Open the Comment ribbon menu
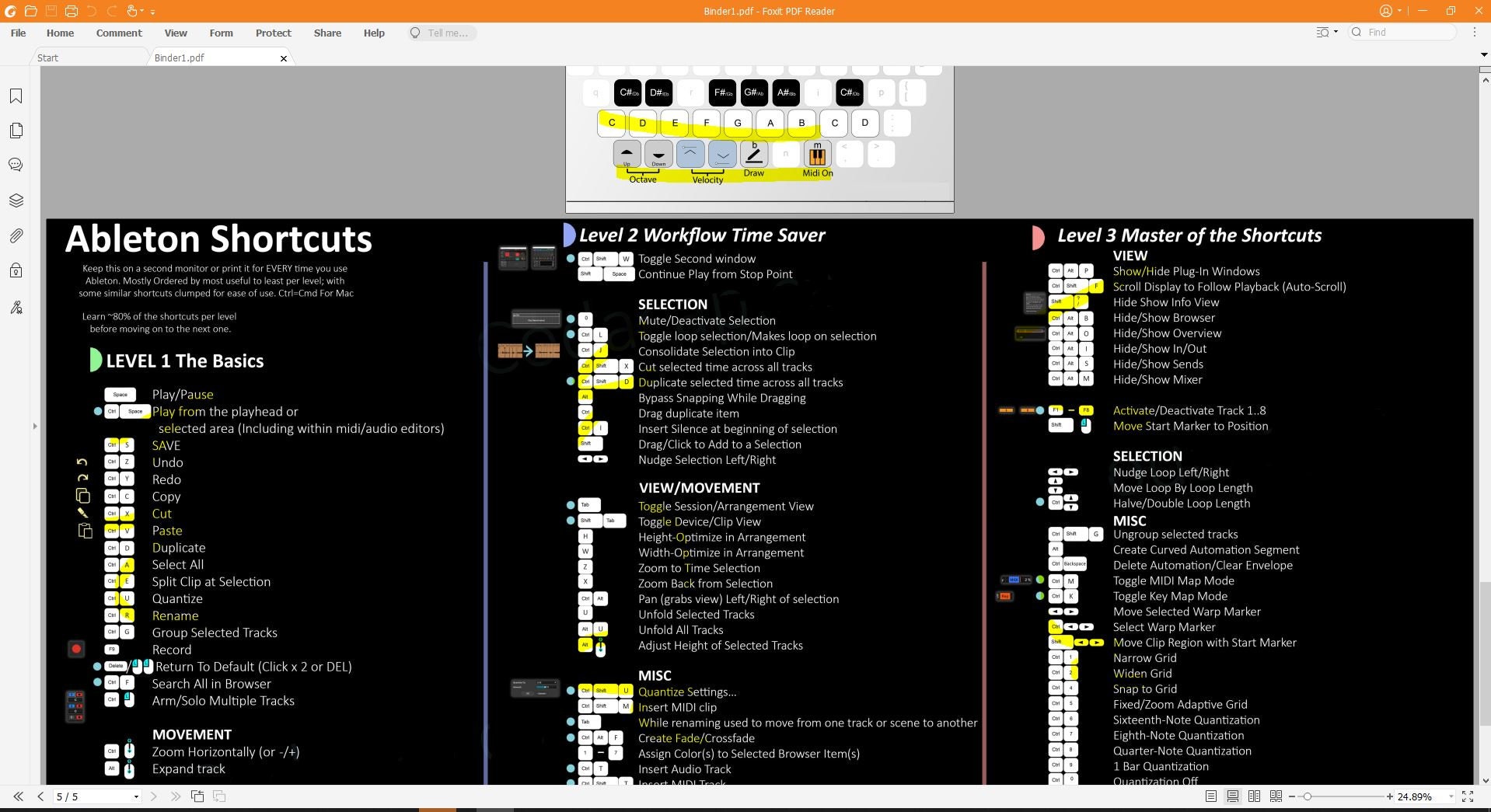The width and height of the screenshot is (1491, 812). (x=119, y=33)
